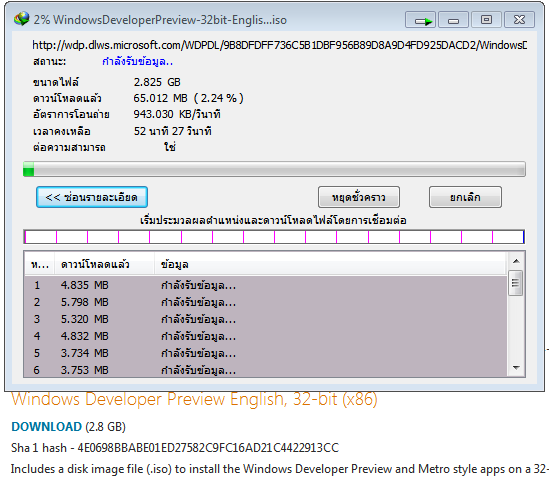Viewport: 549px width, 484px height.
Task: Click the Includes a disk image file description
Action: tap(279, 469)
